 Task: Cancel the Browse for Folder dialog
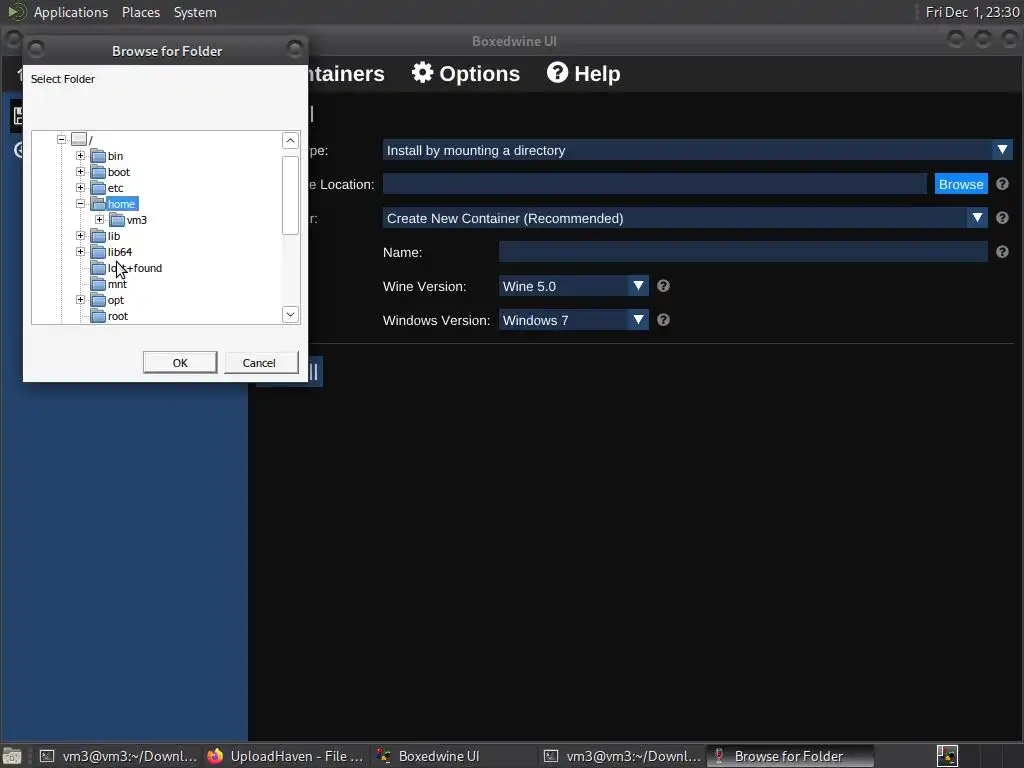[x=261, y=362]
